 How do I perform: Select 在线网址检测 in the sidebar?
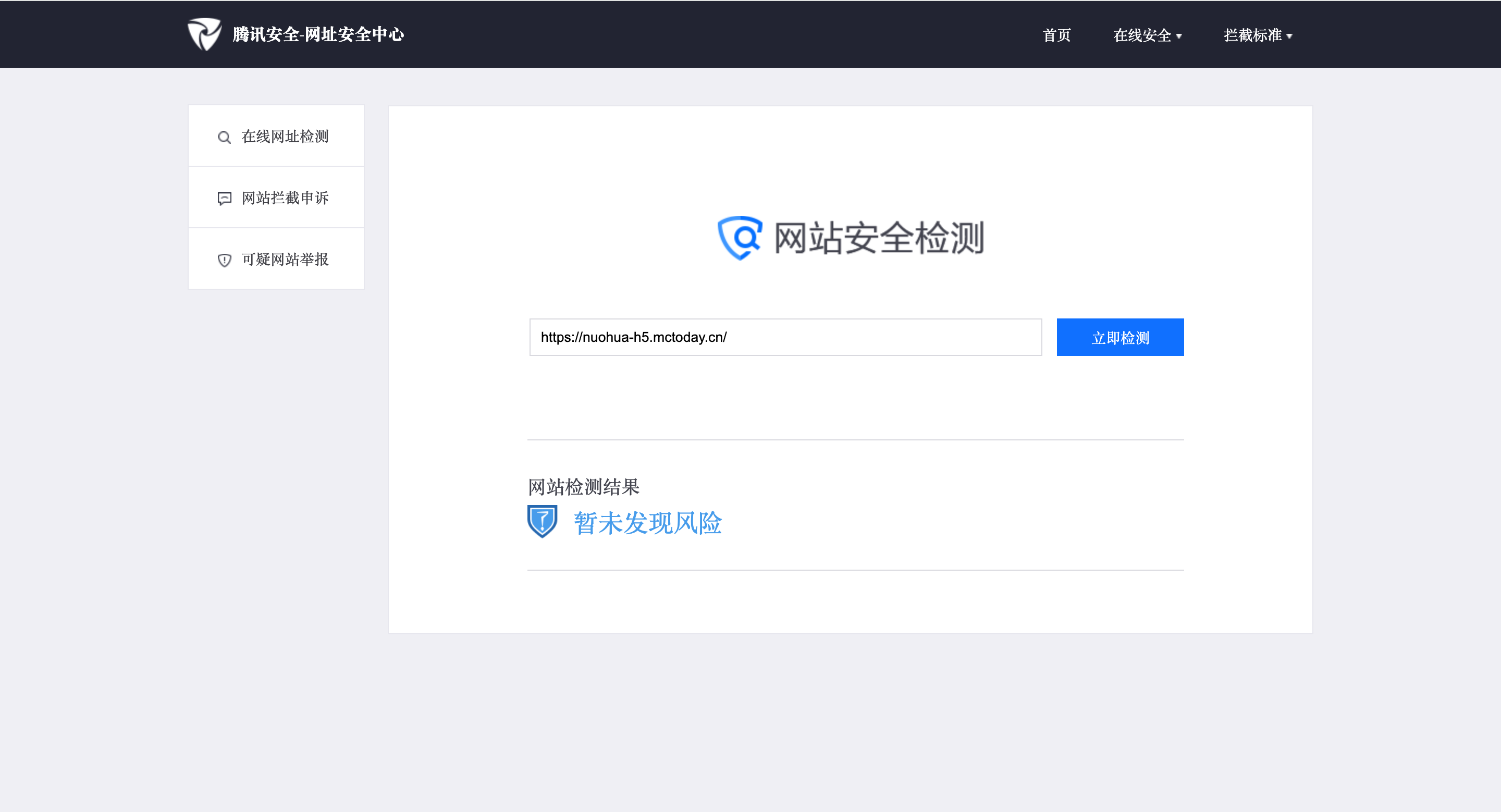[285, 137]
